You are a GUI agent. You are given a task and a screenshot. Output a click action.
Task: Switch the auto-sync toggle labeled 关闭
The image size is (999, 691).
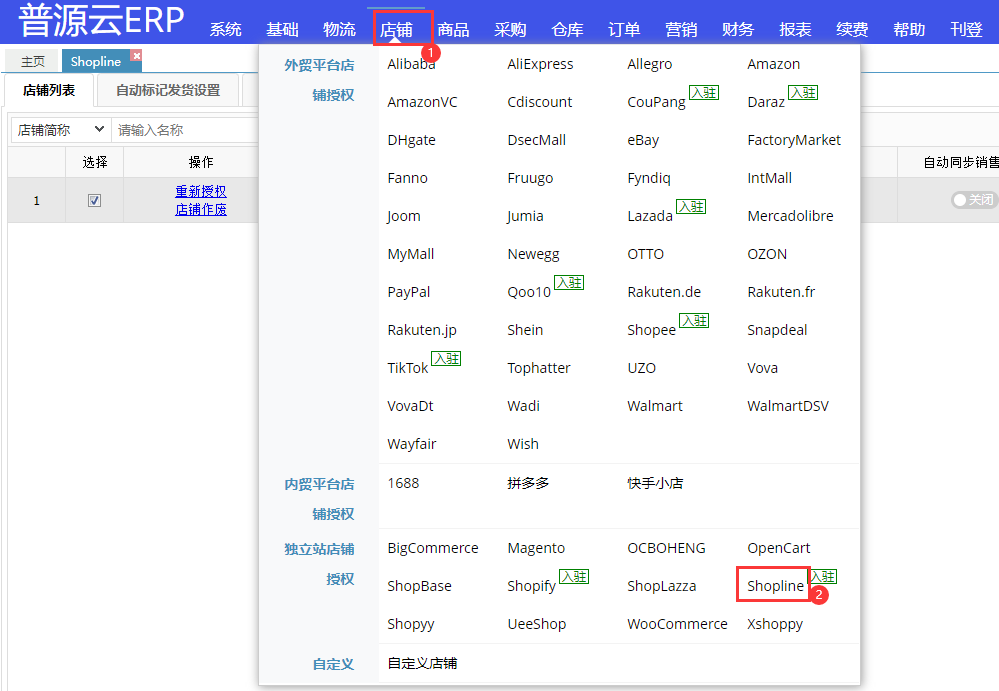point(973,200)
